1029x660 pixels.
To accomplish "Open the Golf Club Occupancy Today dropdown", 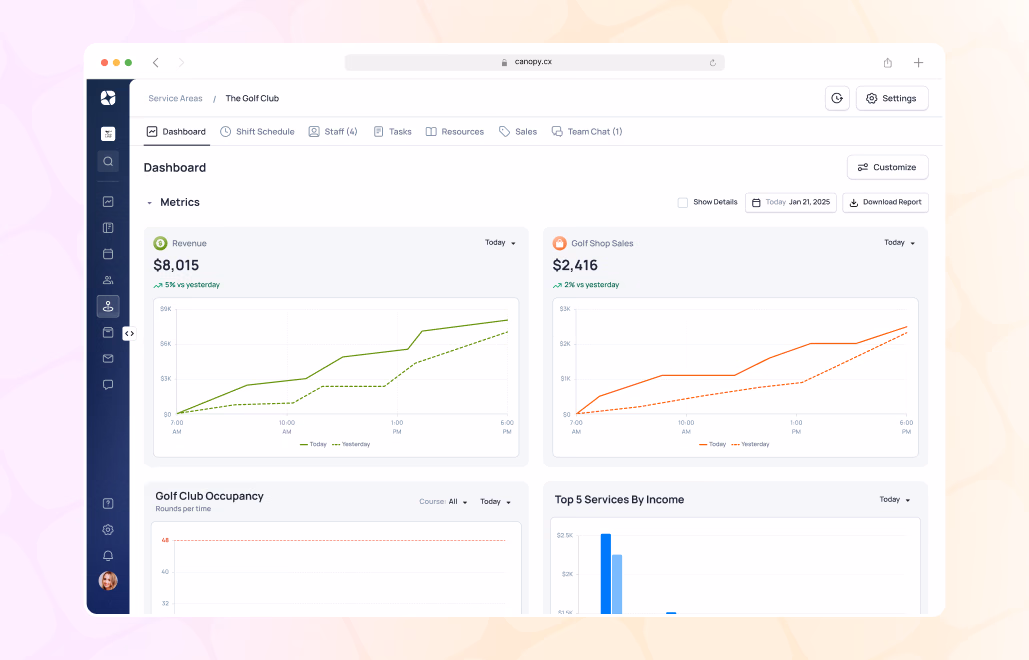I will [495, 502].
